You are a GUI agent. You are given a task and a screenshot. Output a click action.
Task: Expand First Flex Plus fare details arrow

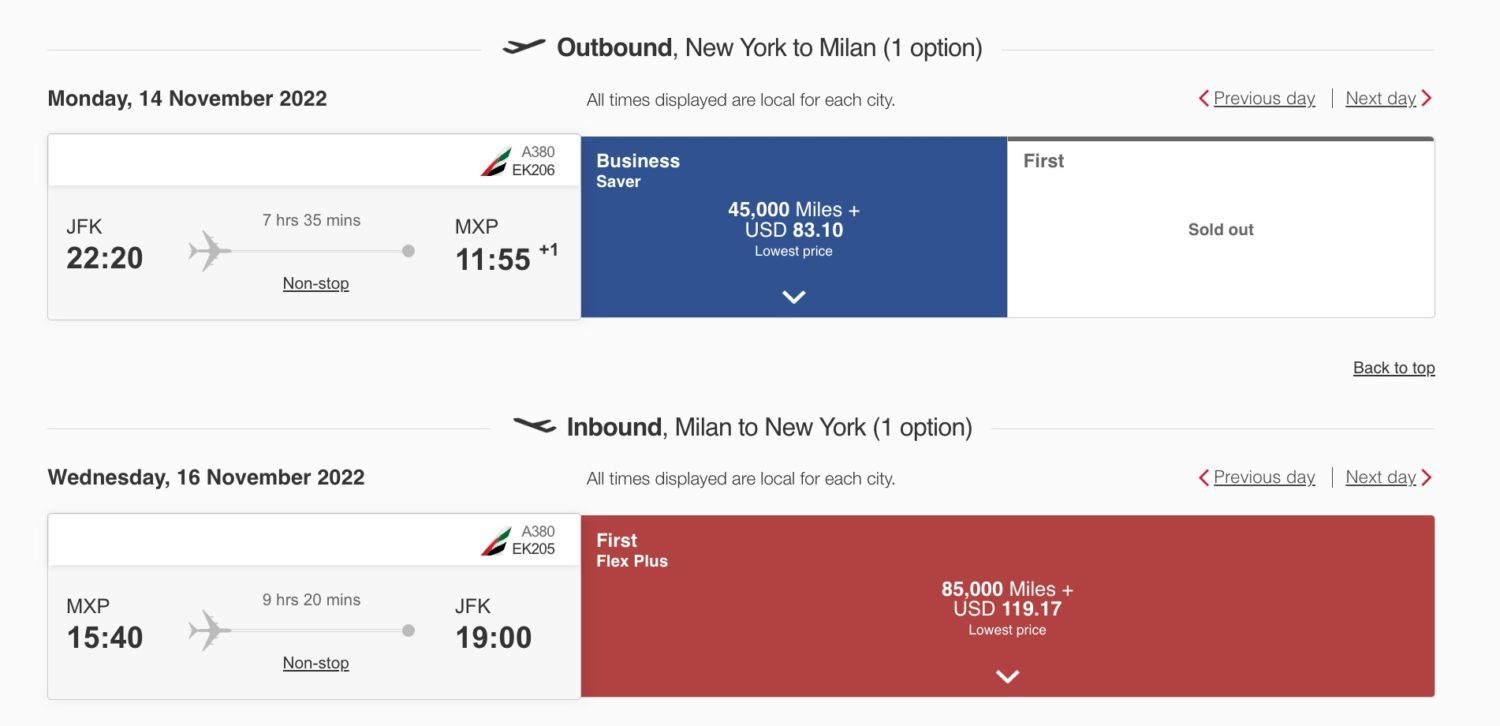pyautogui.click(x=1007, y=676)
